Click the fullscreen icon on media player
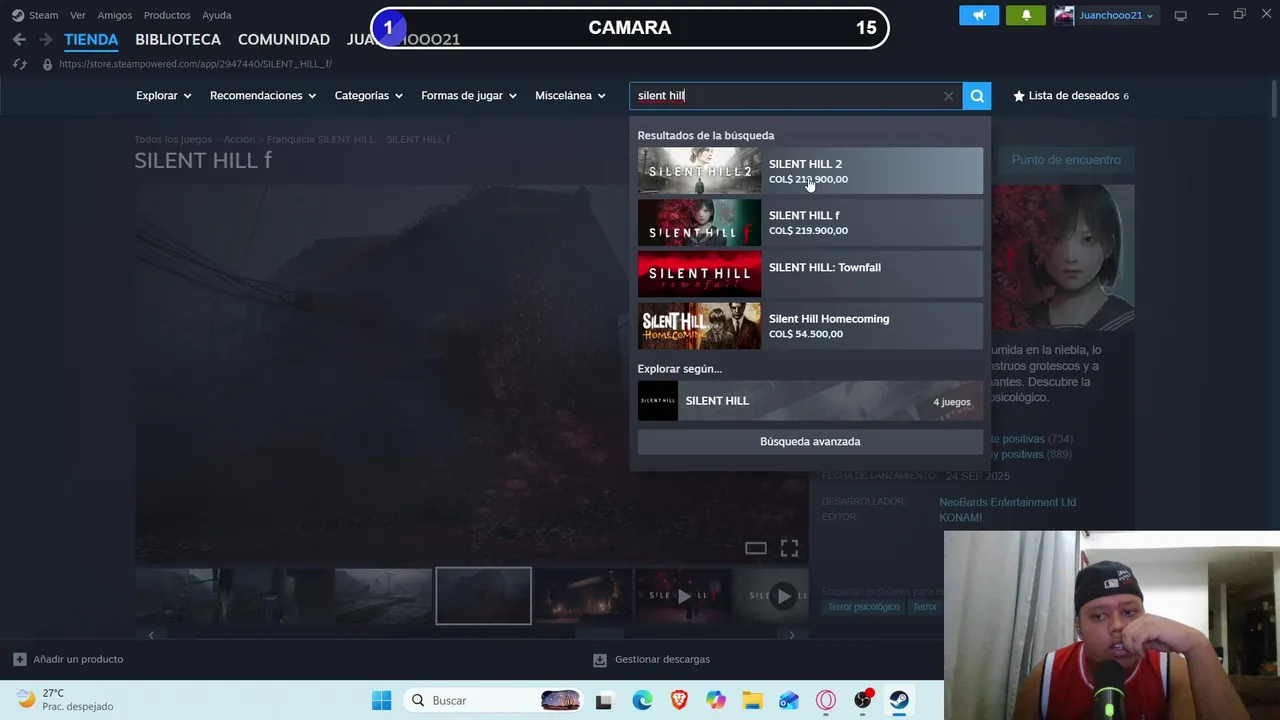The height and width of the screenshot is (720, 1280). (x=789, y=548)
